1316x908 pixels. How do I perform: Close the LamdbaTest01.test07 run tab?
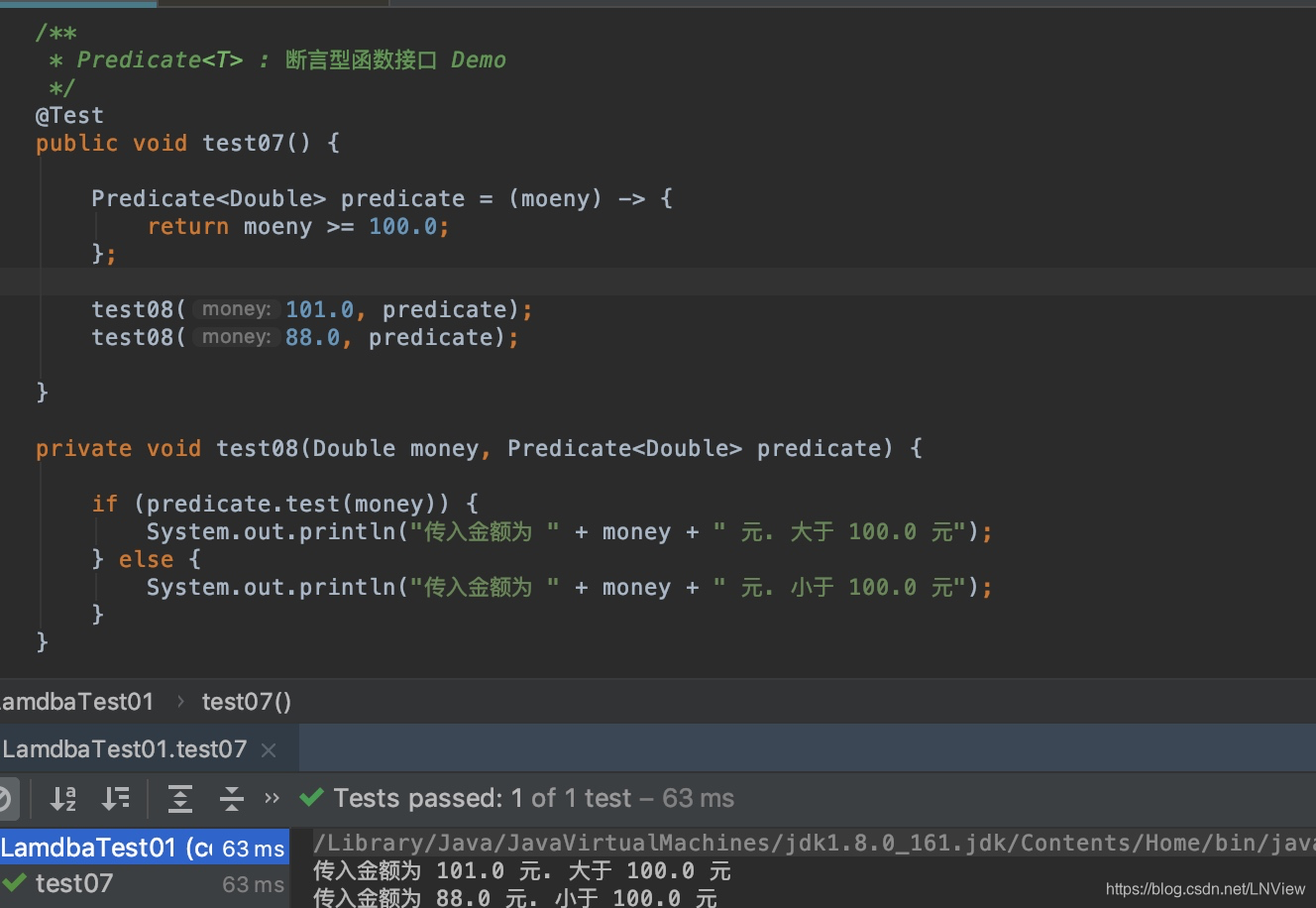pos(269,750)
